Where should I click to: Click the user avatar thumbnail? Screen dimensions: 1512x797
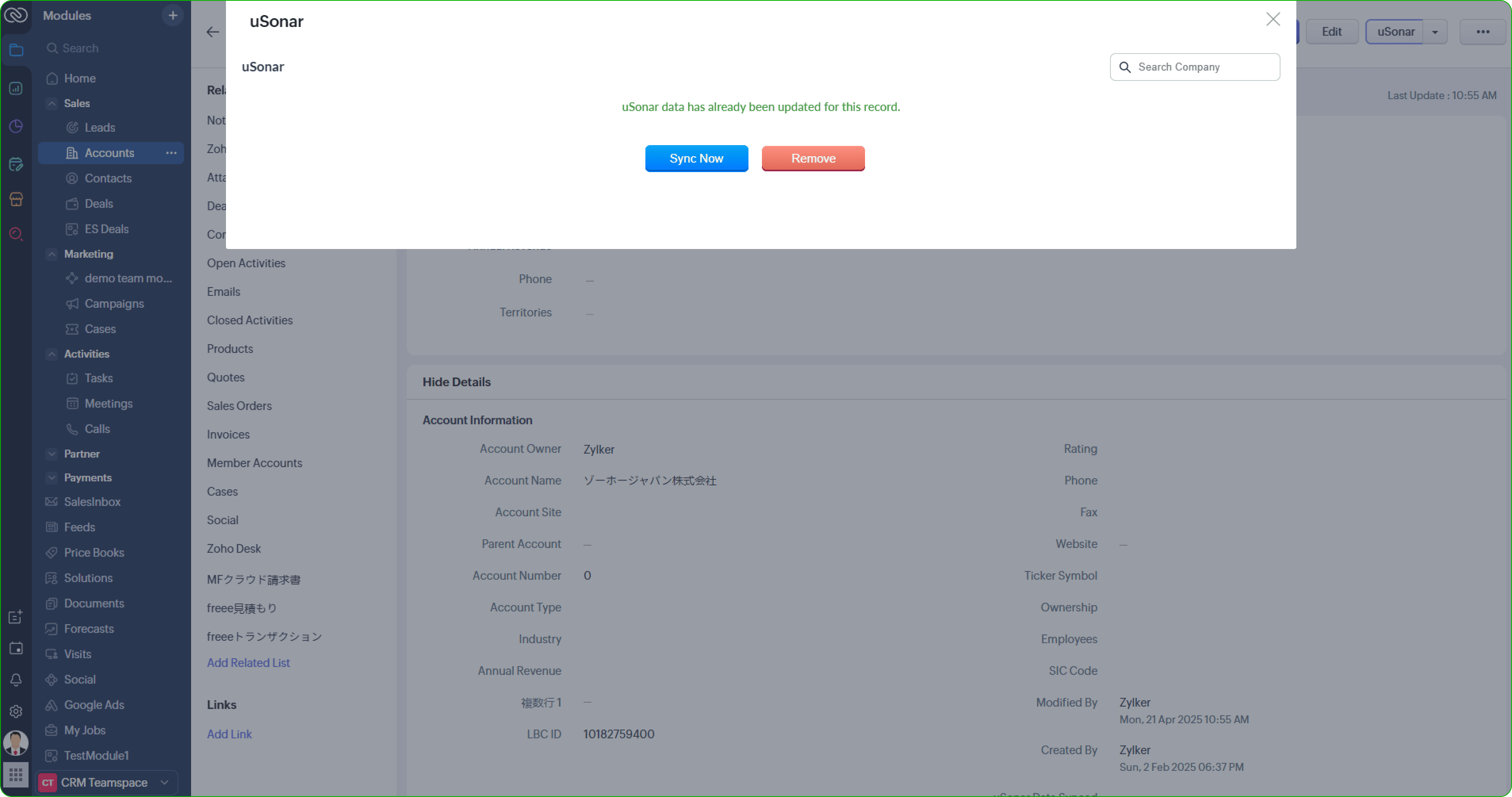(16, 742)
